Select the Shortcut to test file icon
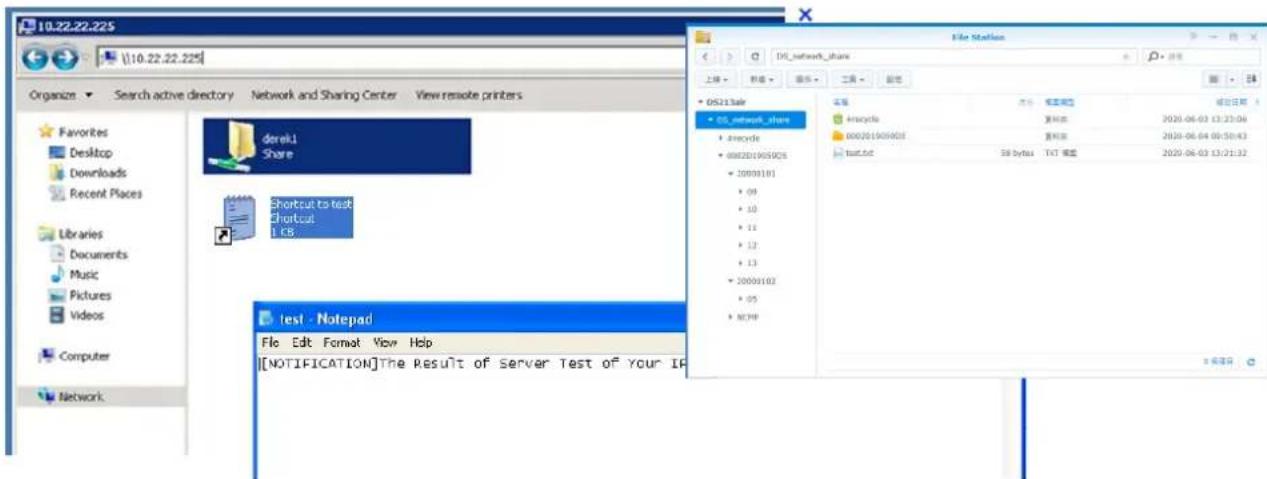The width and height of the screenshot is (1267, 479). [x=234, y=220]
